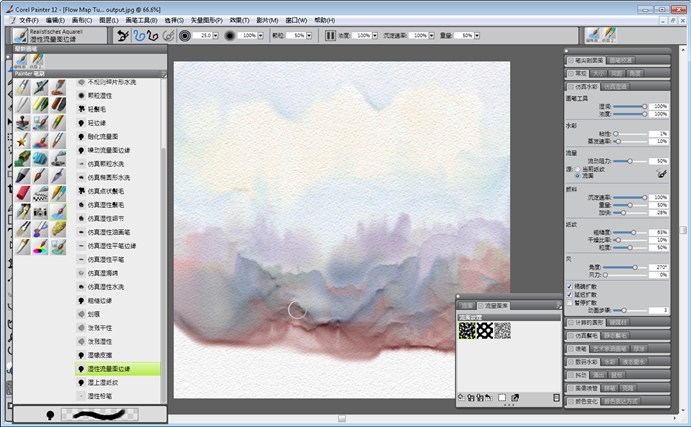
Task: Select the 湿性铅笔 brush variant
Action: [118, 396]
